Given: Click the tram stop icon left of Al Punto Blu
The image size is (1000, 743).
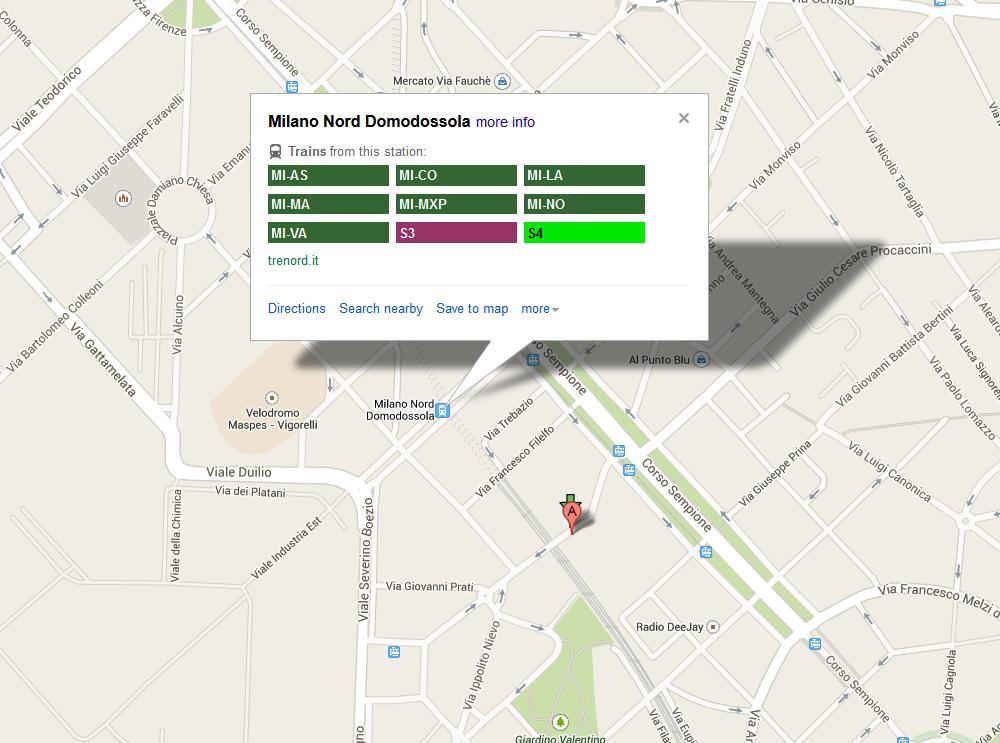Looking at the screenshot, I should [x=533, y=360].
